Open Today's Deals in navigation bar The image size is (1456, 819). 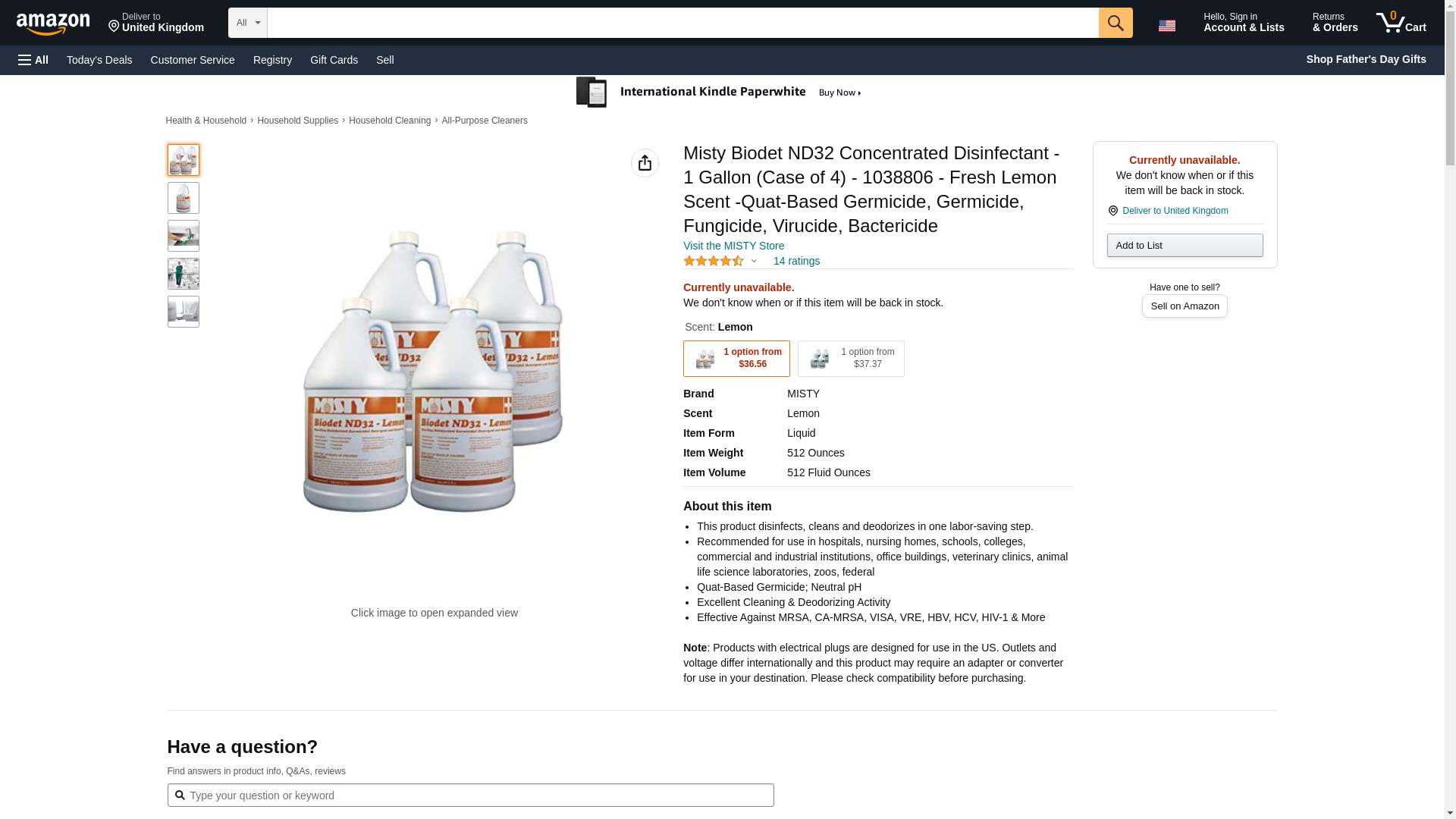pos(99,60)
